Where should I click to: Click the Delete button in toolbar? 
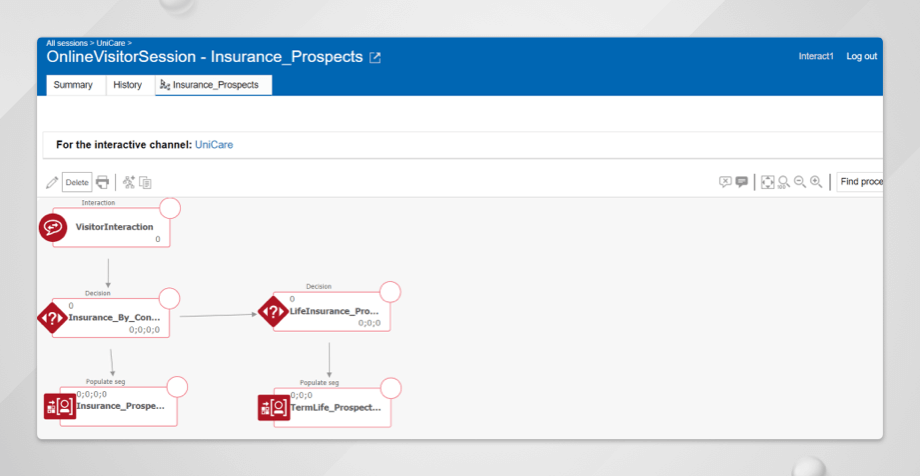(x=77, y=183)
